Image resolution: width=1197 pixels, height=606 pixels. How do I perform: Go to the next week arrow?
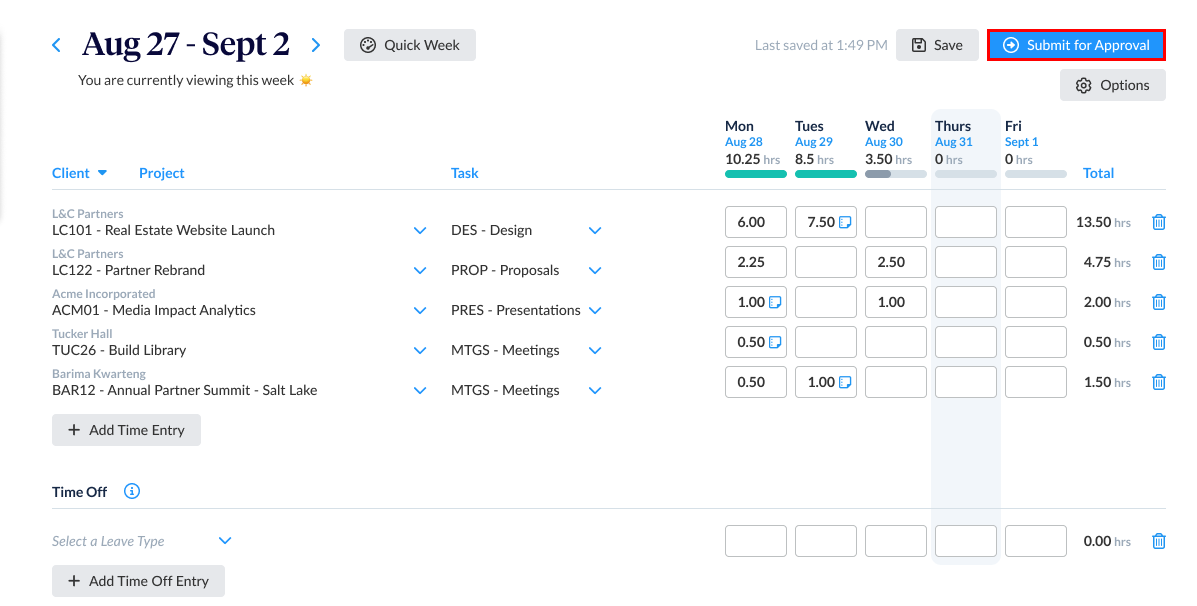coord(315,45)
